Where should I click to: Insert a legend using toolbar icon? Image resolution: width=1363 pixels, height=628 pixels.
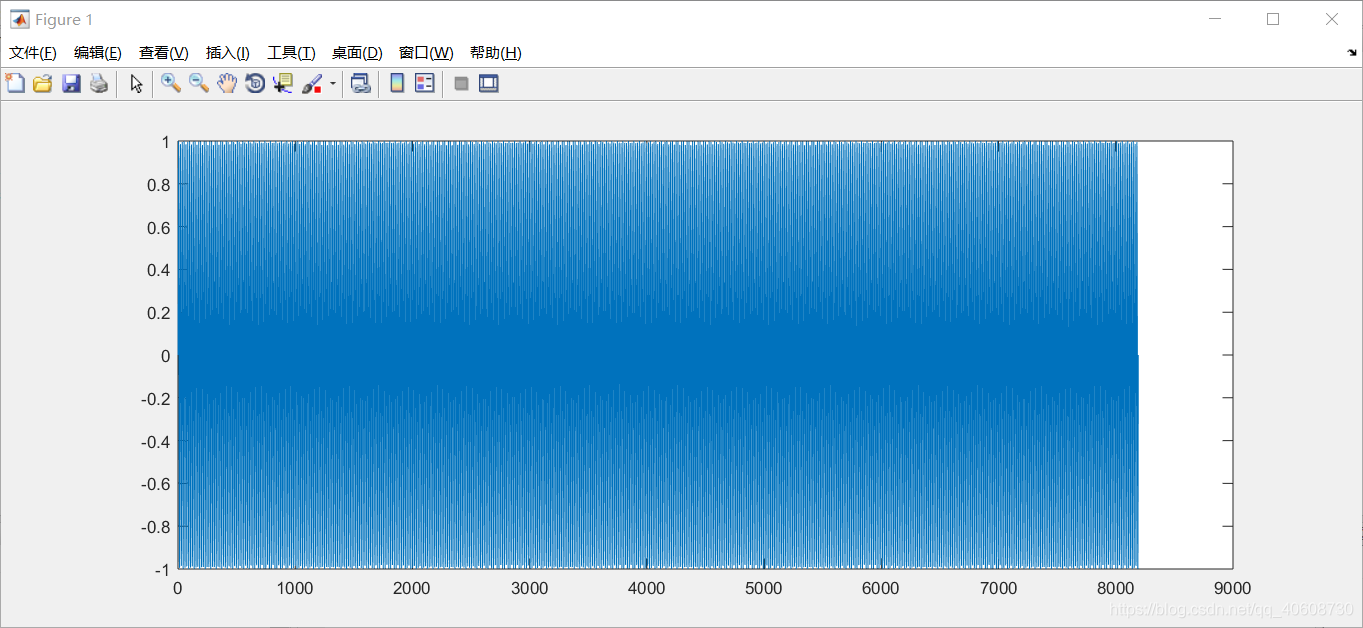(x=425, y=83)
